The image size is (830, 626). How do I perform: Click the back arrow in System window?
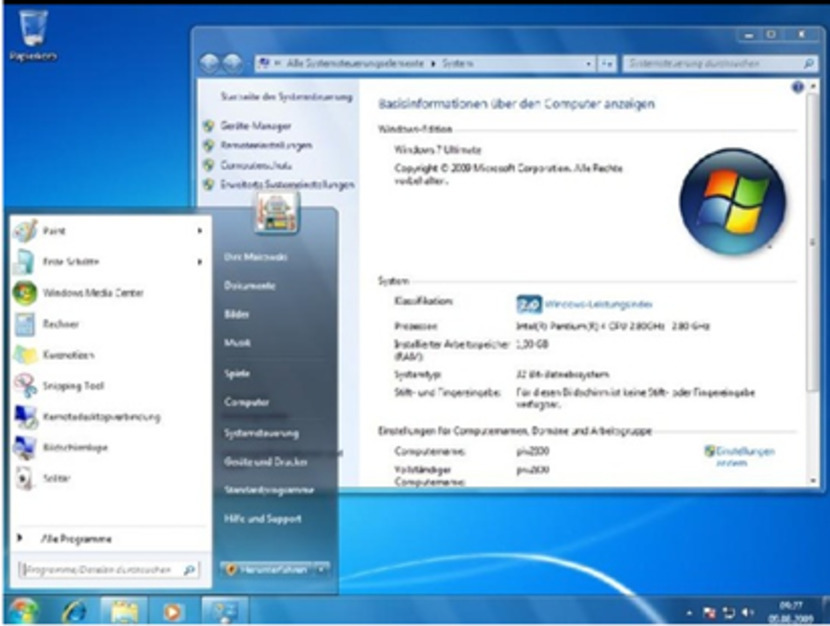click(211, 63)
